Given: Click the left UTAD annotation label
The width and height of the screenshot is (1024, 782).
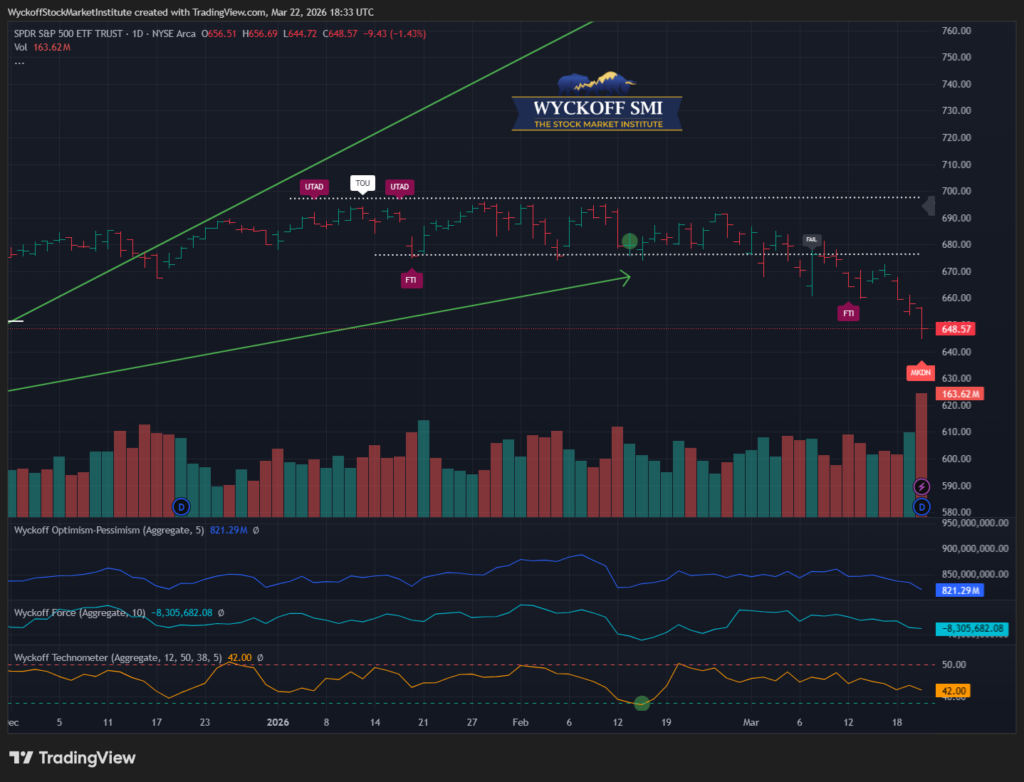Looking at the screenshot, I should (x=314, y=186).
